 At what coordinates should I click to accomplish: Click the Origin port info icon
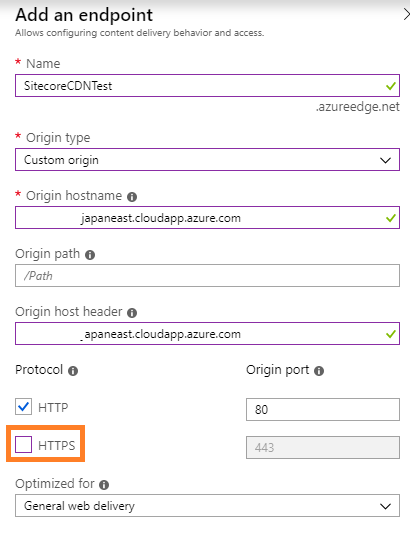coord(319,371)
